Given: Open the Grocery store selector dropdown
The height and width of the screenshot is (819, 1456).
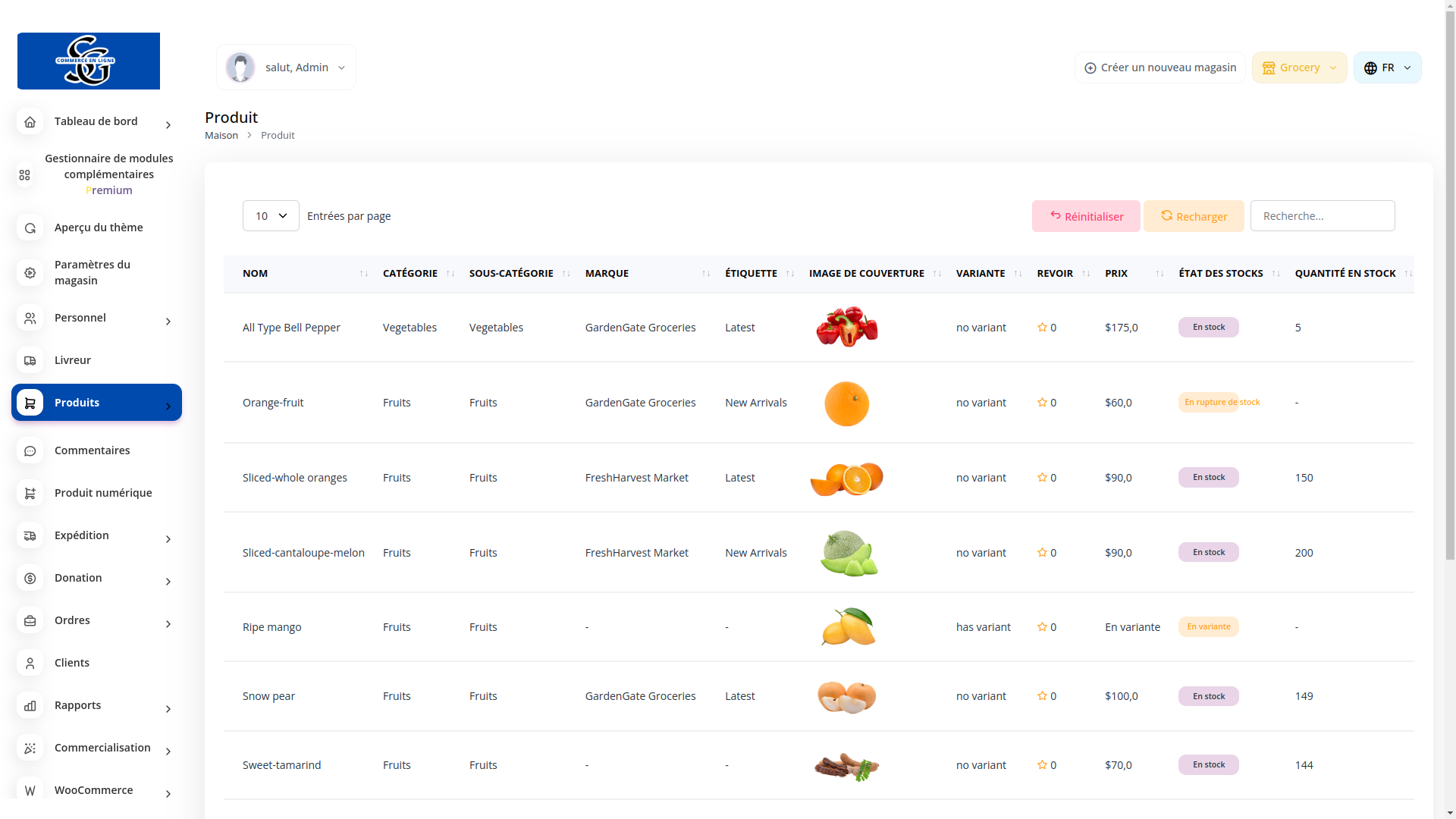Looking at the screenshot, I should [1299, 67].
